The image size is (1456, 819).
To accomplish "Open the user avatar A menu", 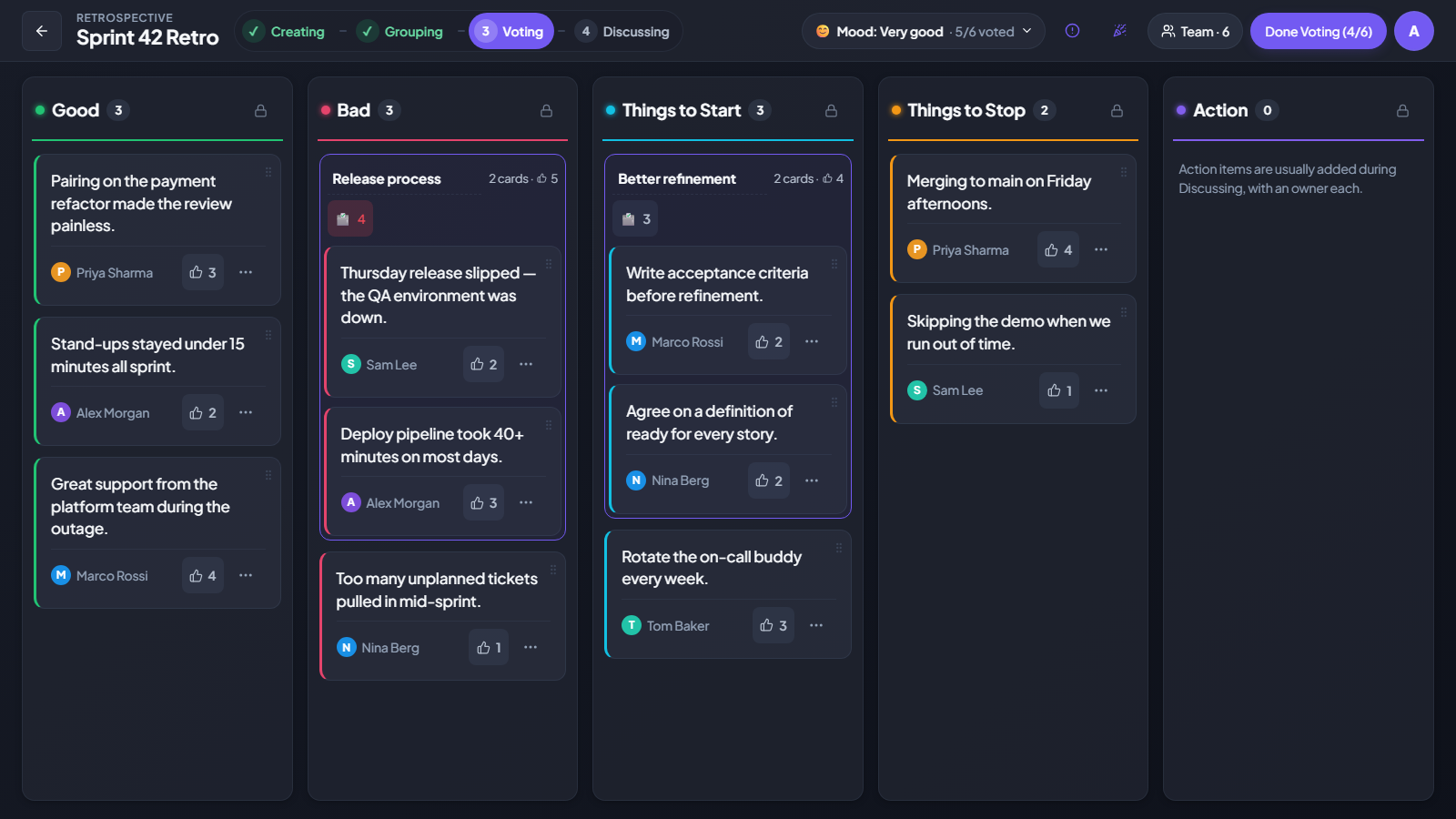I will point(1414,31).
